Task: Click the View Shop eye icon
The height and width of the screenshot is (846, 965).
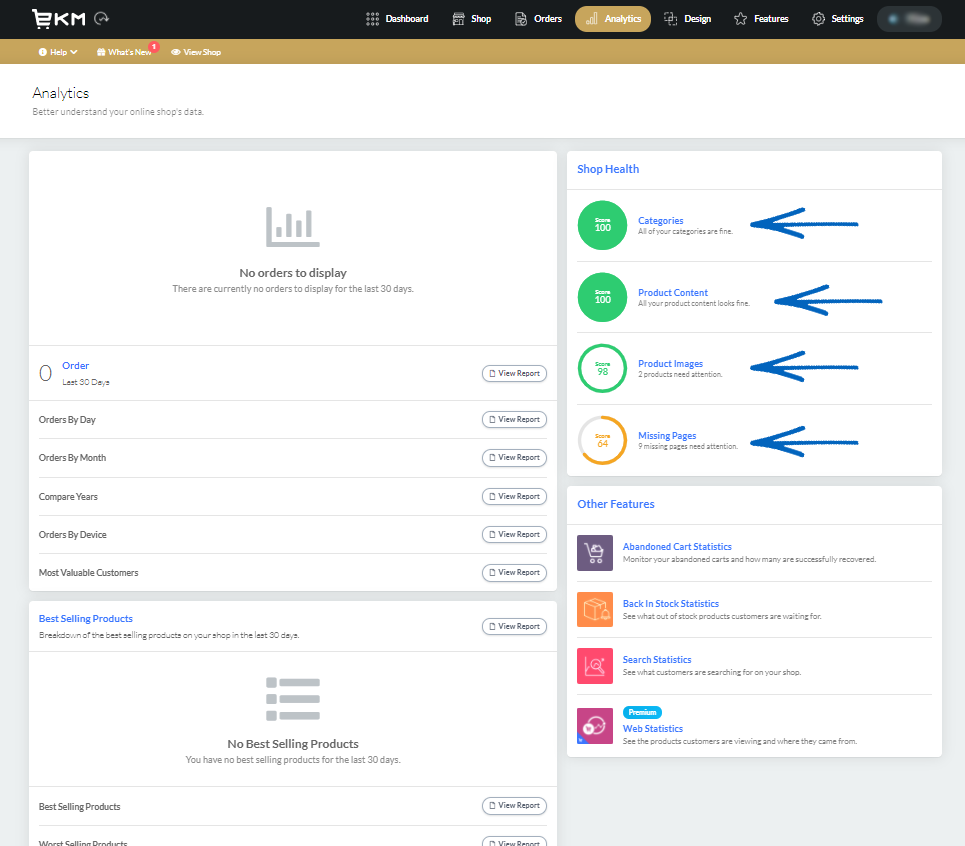Action: pyautogui.click(x=176, y=51)
